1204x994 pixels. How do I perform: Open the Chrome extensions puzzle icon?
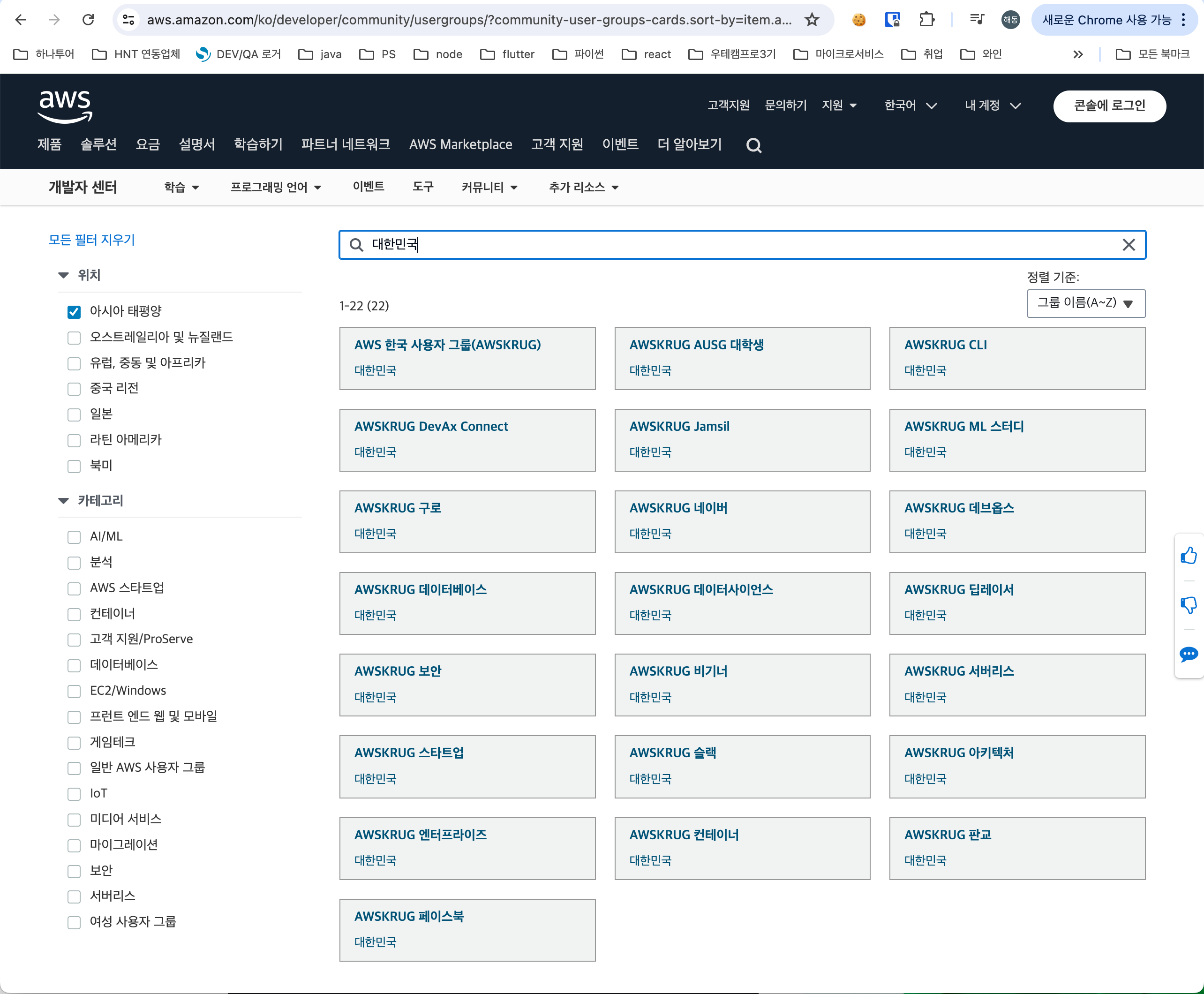coord(927,20)
